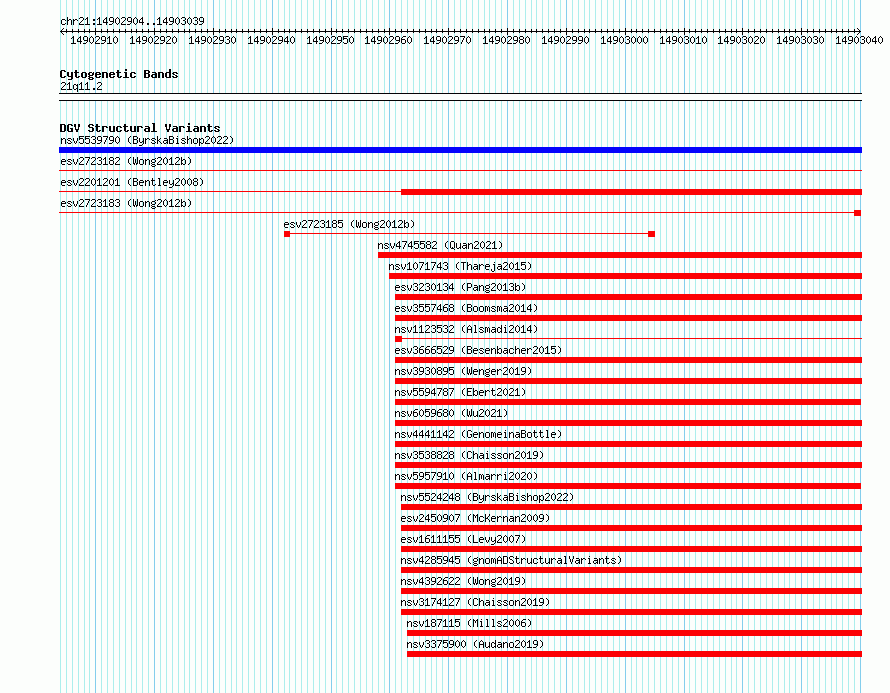The image size is (890, 693).
Task: Click the chr21:14902904..14903039 region label
Action: click(132, 21)
